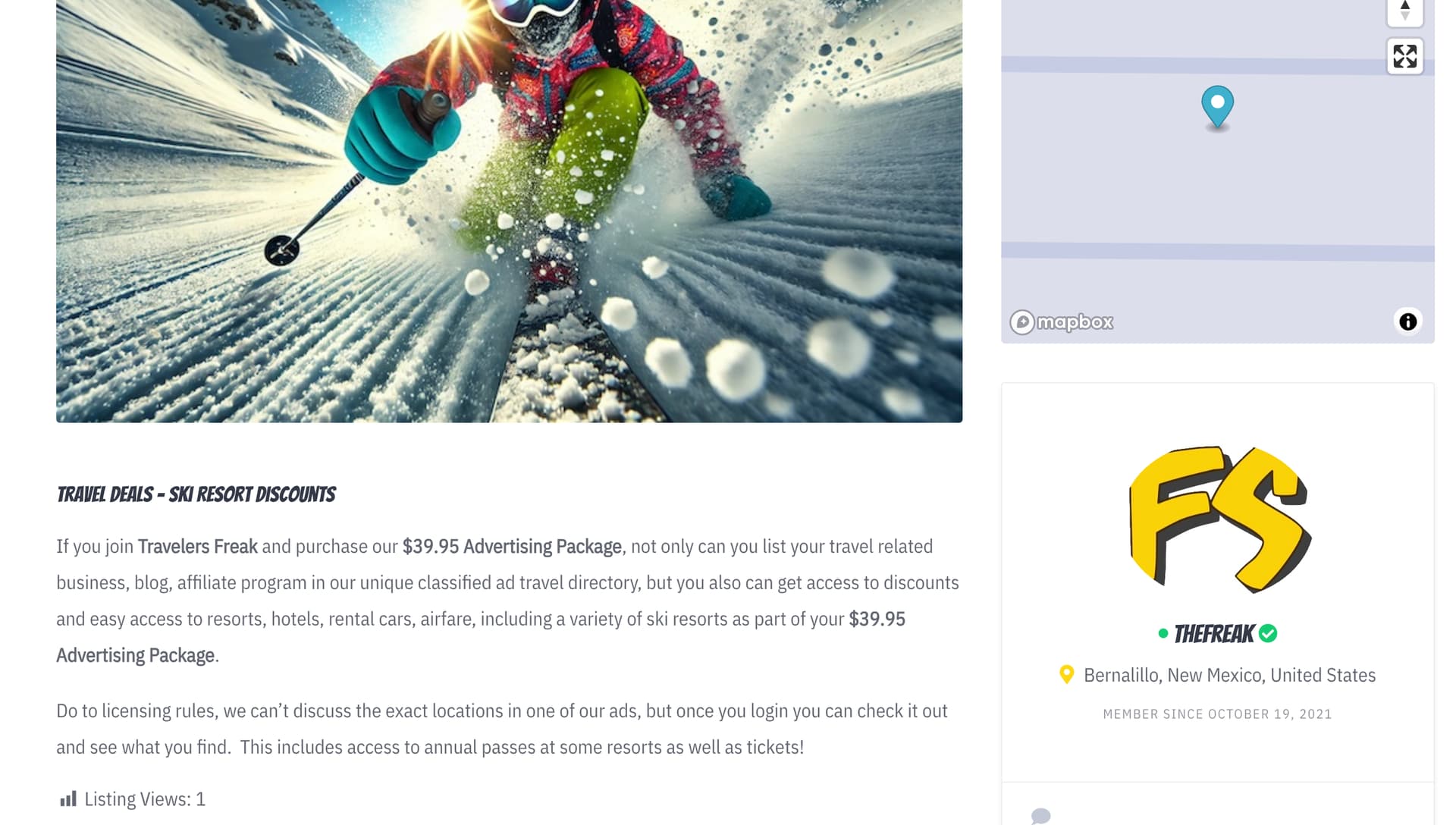Click the Listing Views: 1 label
Image resolution: width=1456 pixels, height=825 pixels.
click(144, 799)
